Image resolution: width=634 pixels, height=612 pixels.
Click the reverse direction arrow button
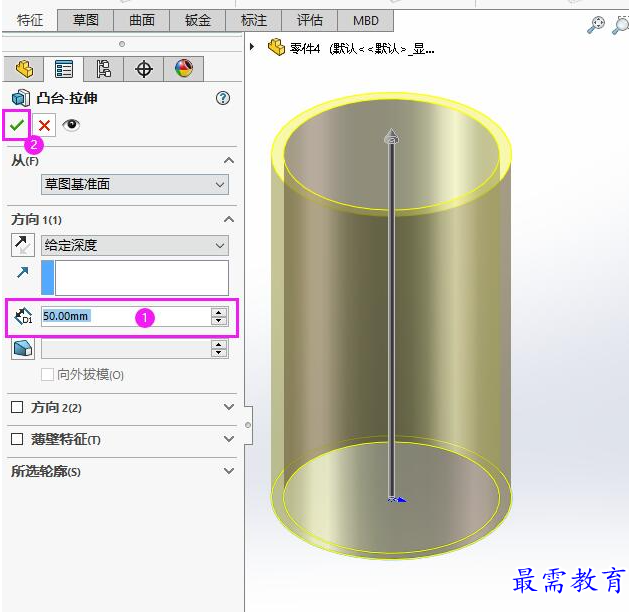[x=23, y=245]
